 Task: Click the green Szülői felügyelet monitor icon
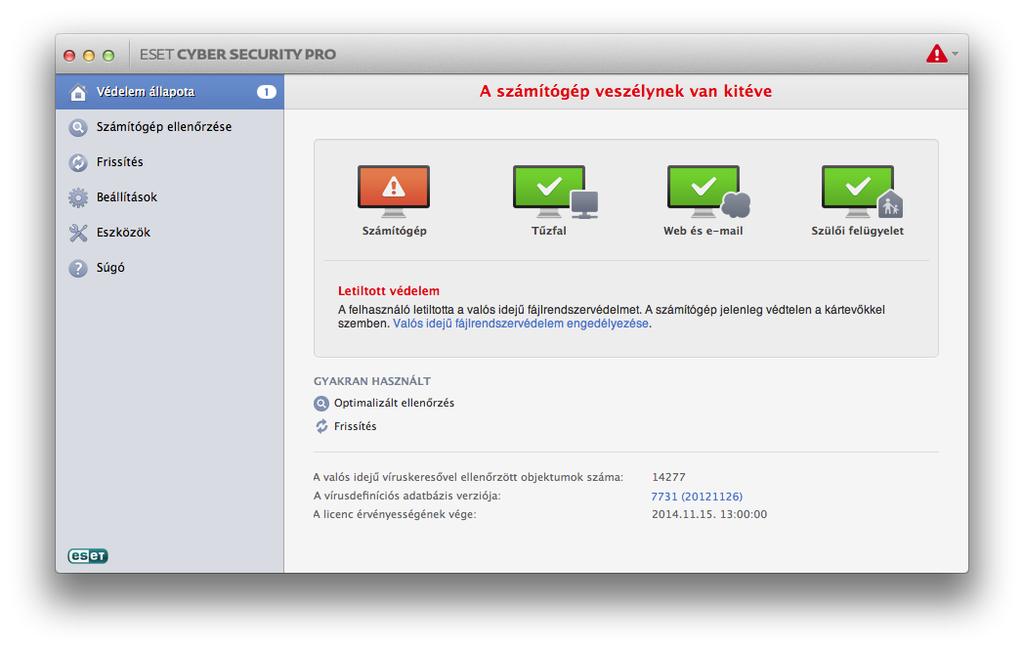click(862, 191)
